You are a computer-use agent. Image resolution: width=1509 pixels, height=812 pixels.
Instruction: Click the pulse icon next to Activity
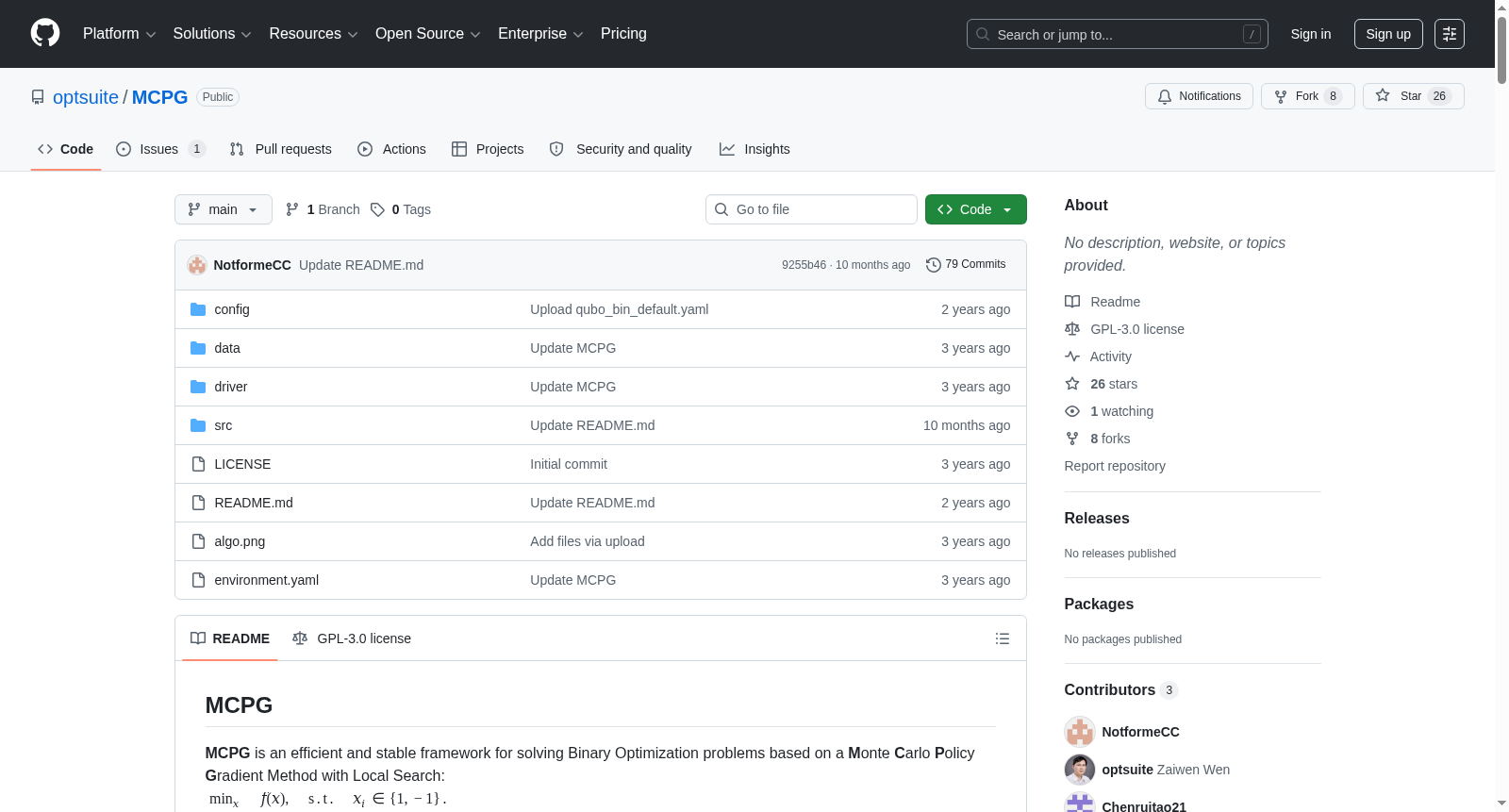(x=1072, y=356)
